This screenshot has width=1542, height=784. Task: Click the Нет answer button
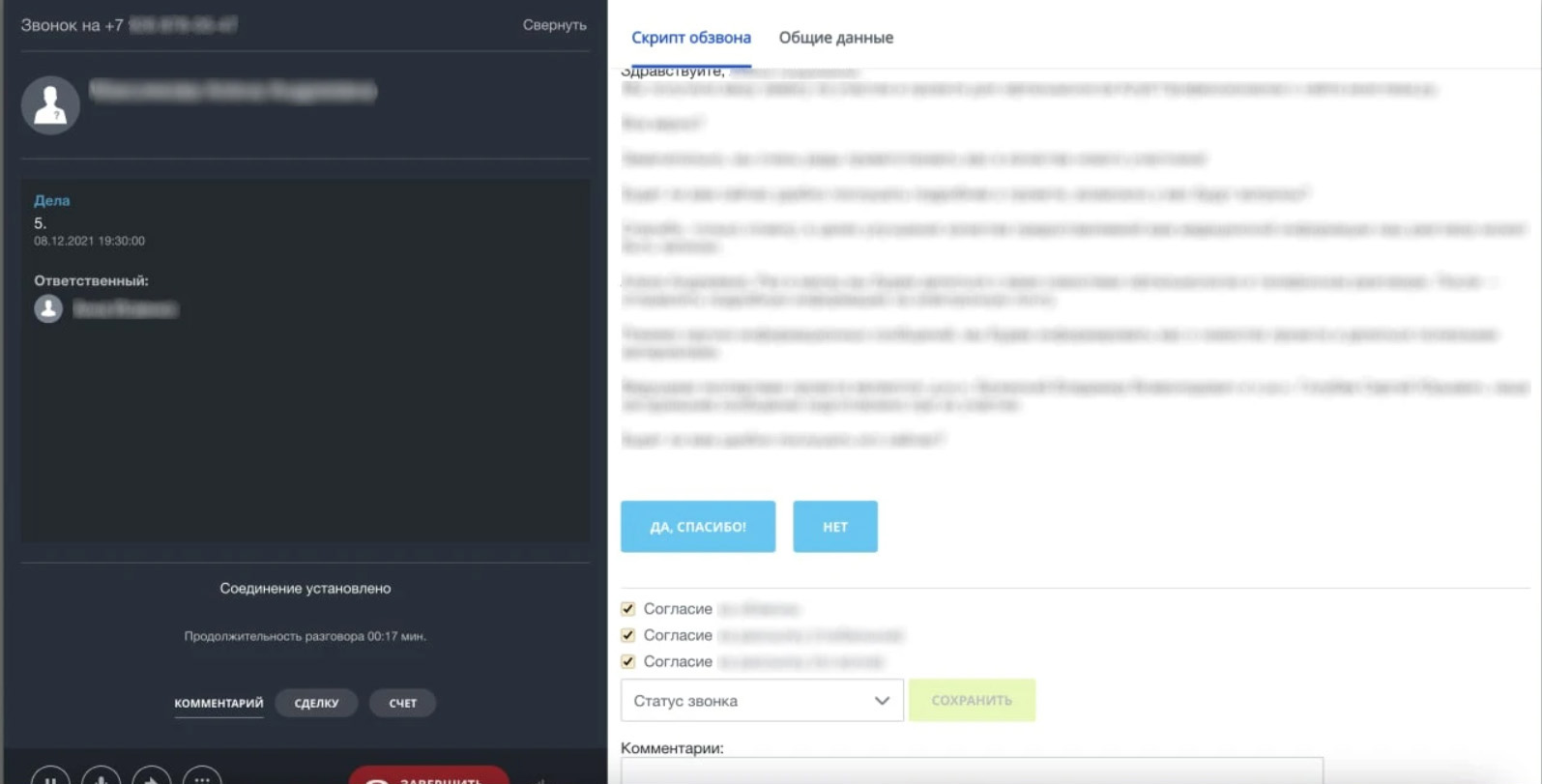[x=835, y=527]
